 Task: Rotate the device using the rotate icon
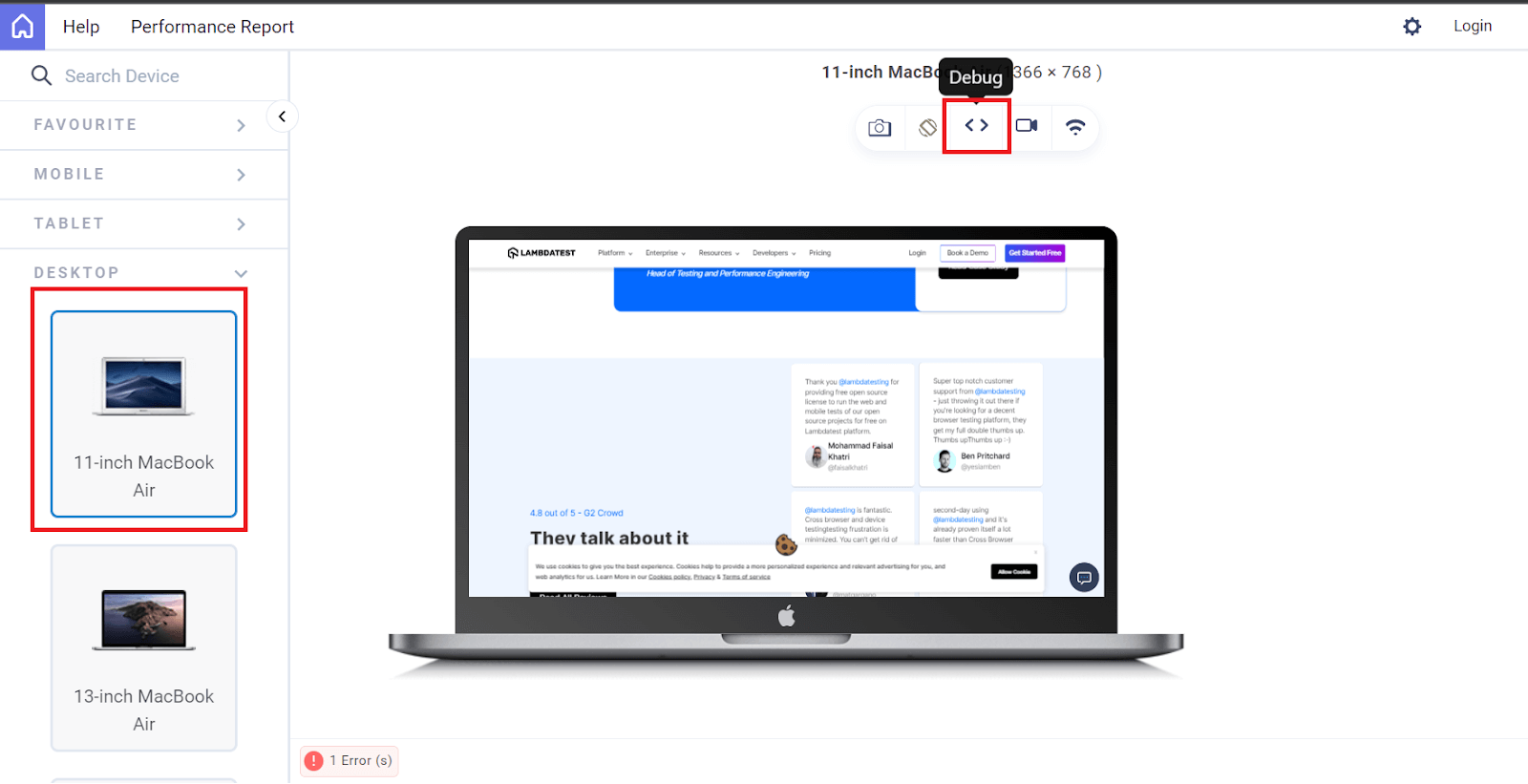(x=927, y=127)
